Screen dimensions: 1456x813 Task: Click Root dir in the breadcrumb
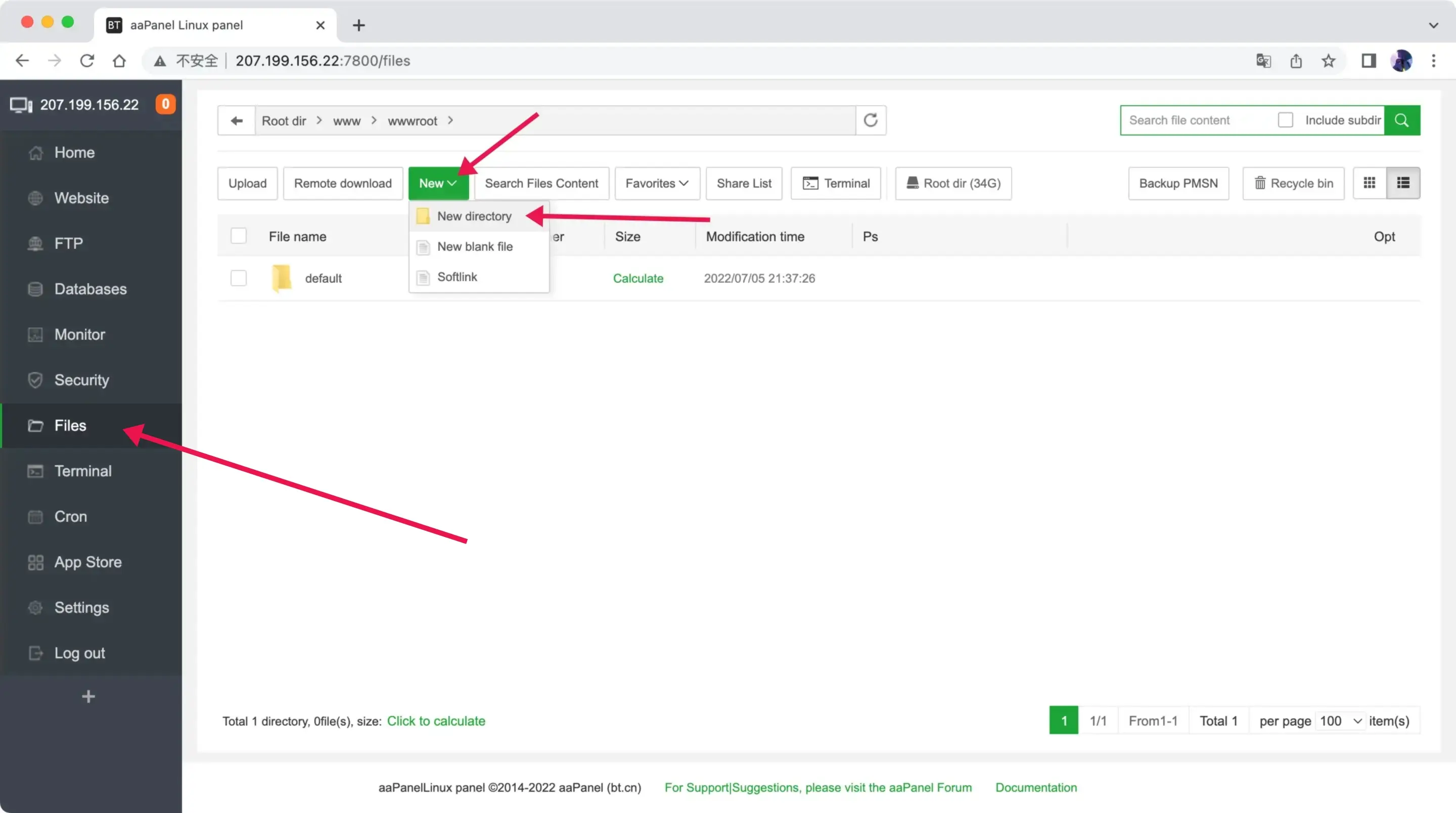coord(284,121)
